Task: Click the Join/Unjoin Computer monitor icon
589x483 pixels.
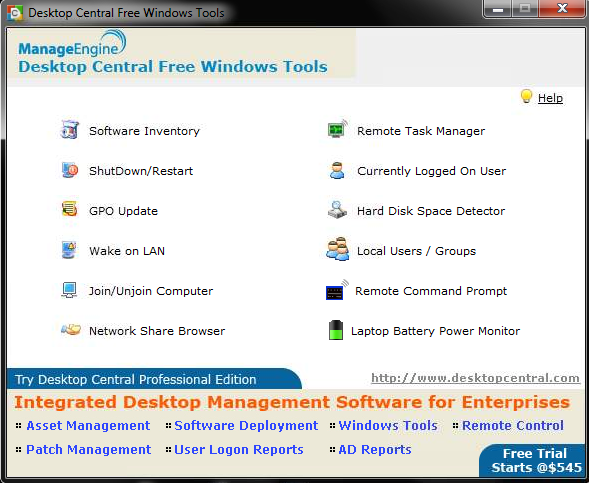Action: [x=69, y=290]
